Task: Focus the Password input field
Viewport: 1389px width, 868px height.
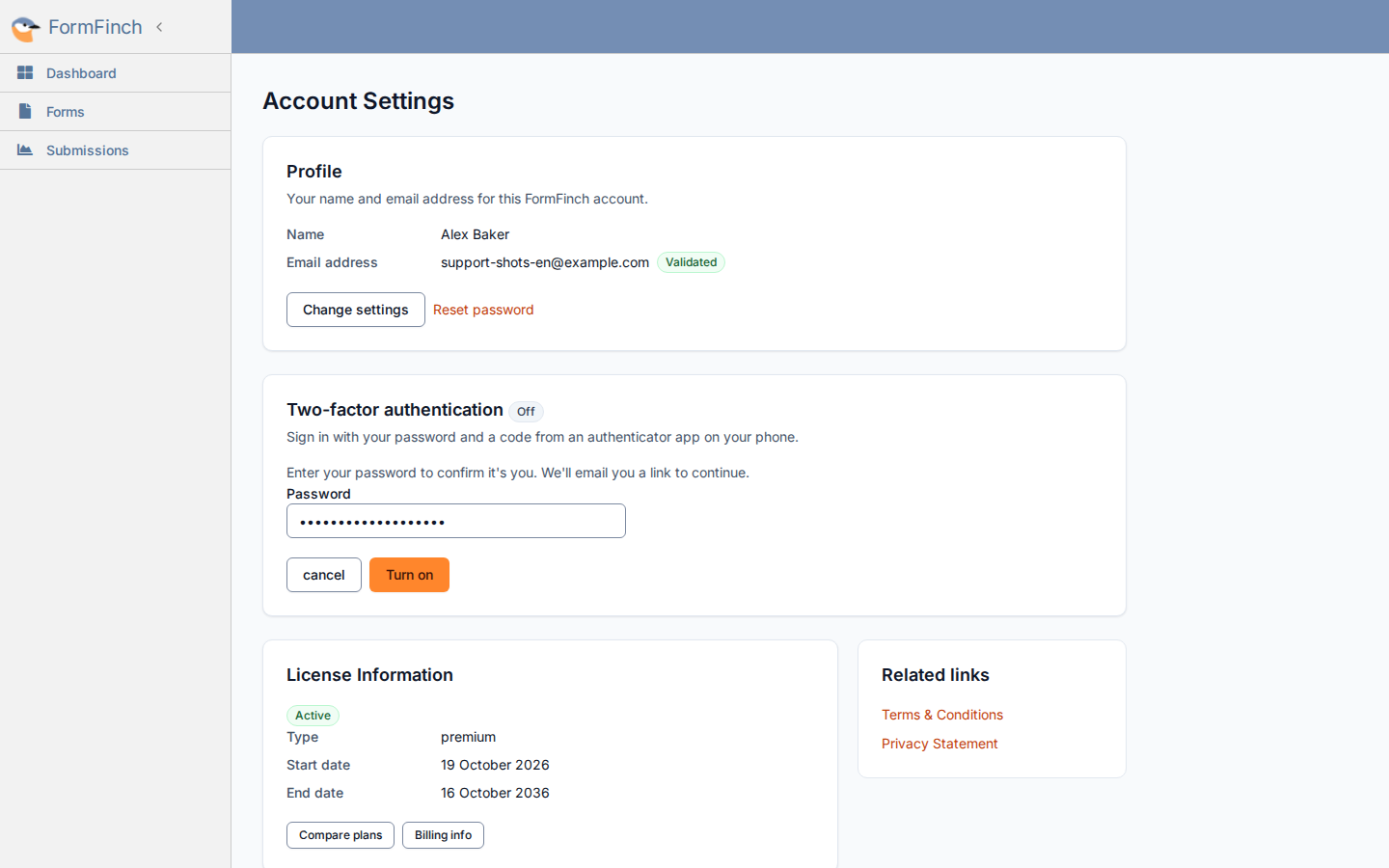Action: pos(456,521)
